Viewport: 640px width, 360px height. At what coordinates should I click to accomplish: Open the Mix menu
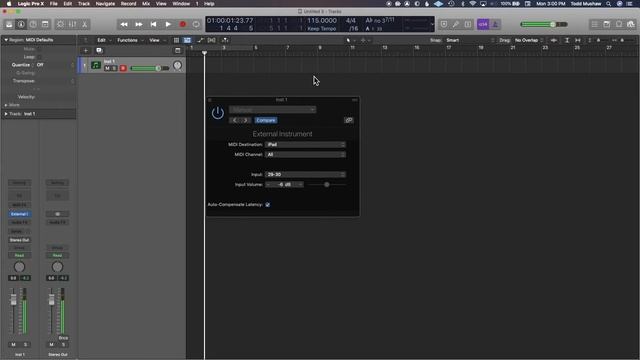pos(146,4)
